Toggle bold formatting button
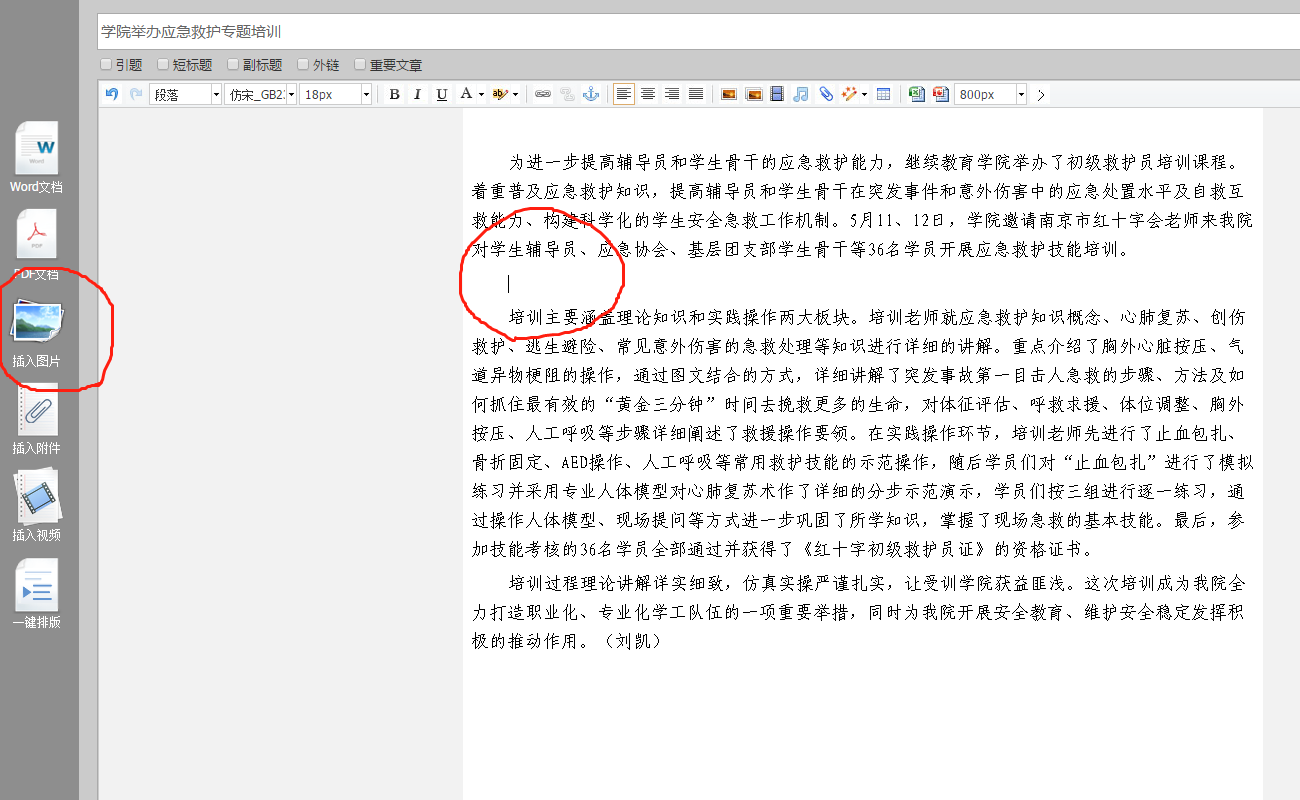 tap(394, 94)
